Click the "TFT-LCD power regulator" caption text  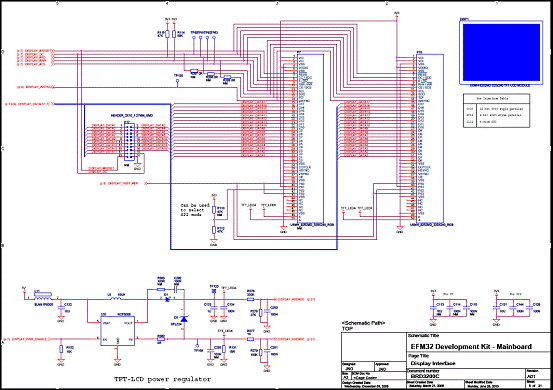pyautogui.click(x=163, y=379)
